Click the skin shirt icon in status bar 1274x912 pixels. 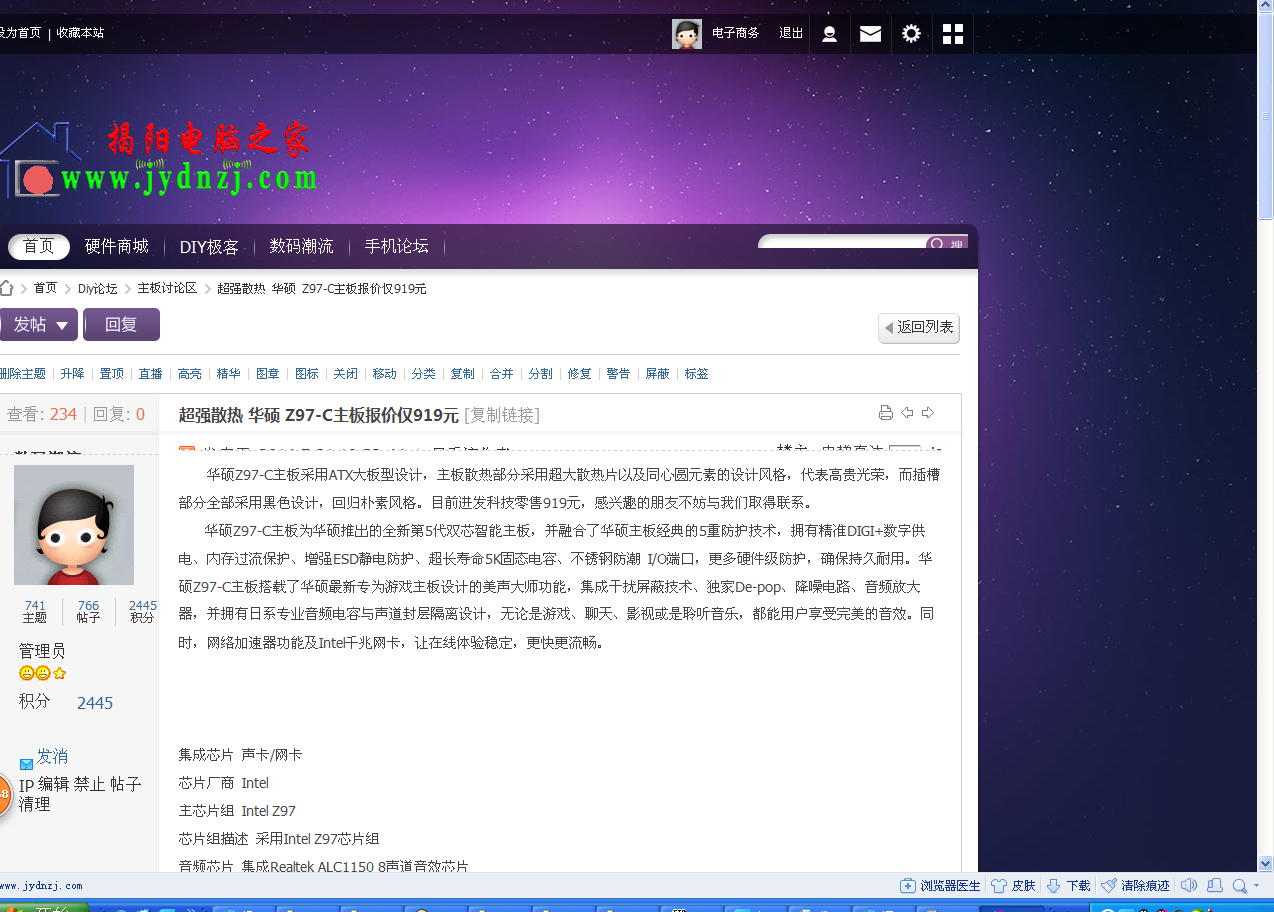pos(998,886)
